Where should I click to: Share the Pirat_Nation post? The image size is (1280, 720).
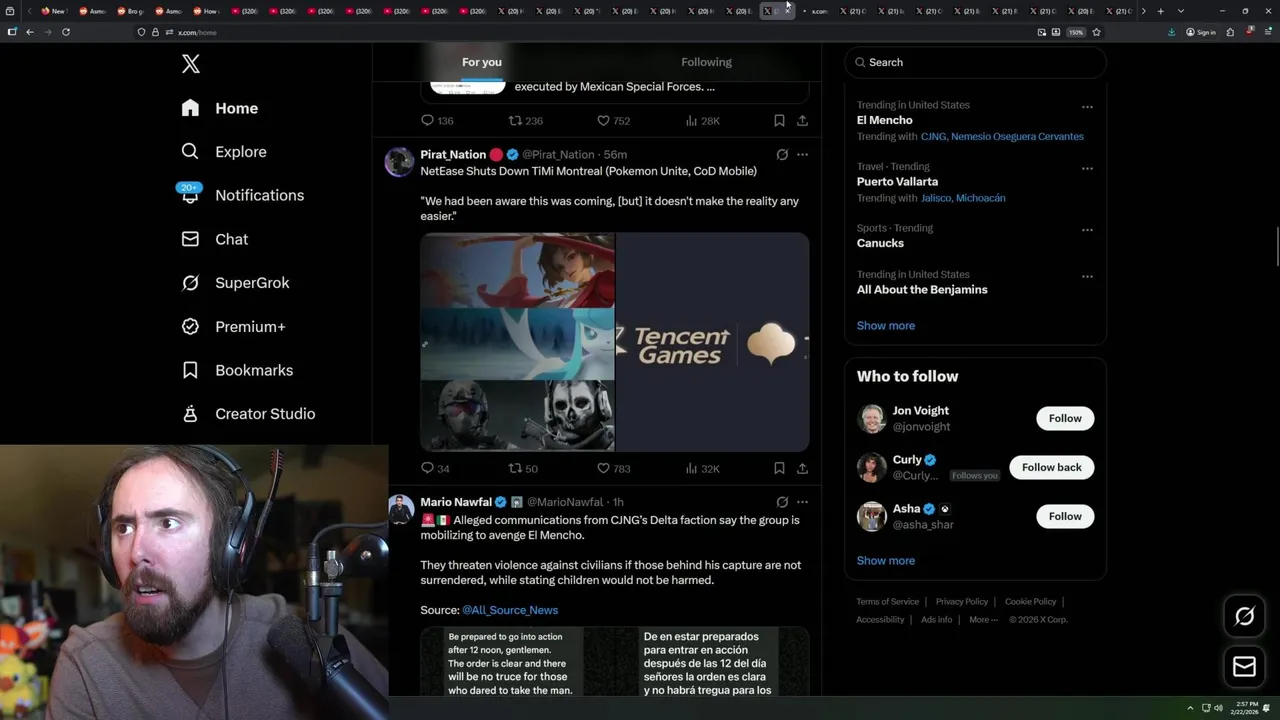point(802,468)
